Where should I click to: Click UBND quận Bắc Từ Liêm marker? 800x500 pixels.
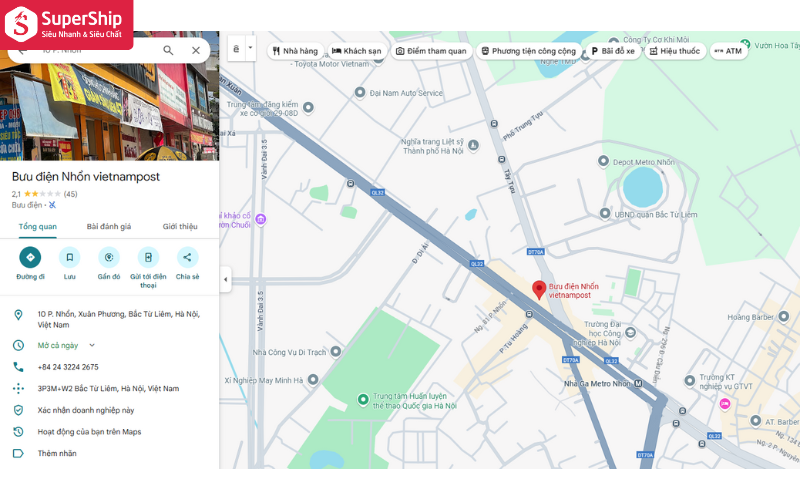coord(605,213)
